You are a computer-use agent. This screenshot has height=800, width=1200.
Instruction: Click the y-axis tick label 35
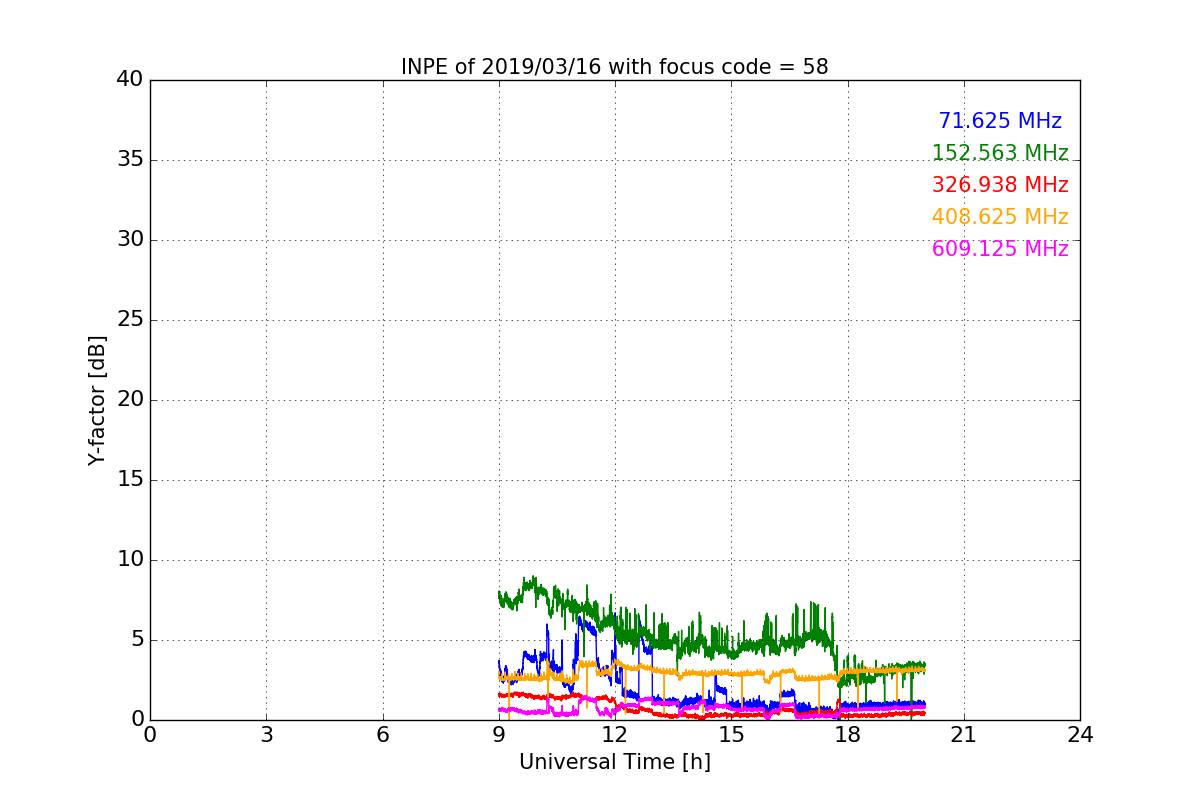tap(130, 160)
